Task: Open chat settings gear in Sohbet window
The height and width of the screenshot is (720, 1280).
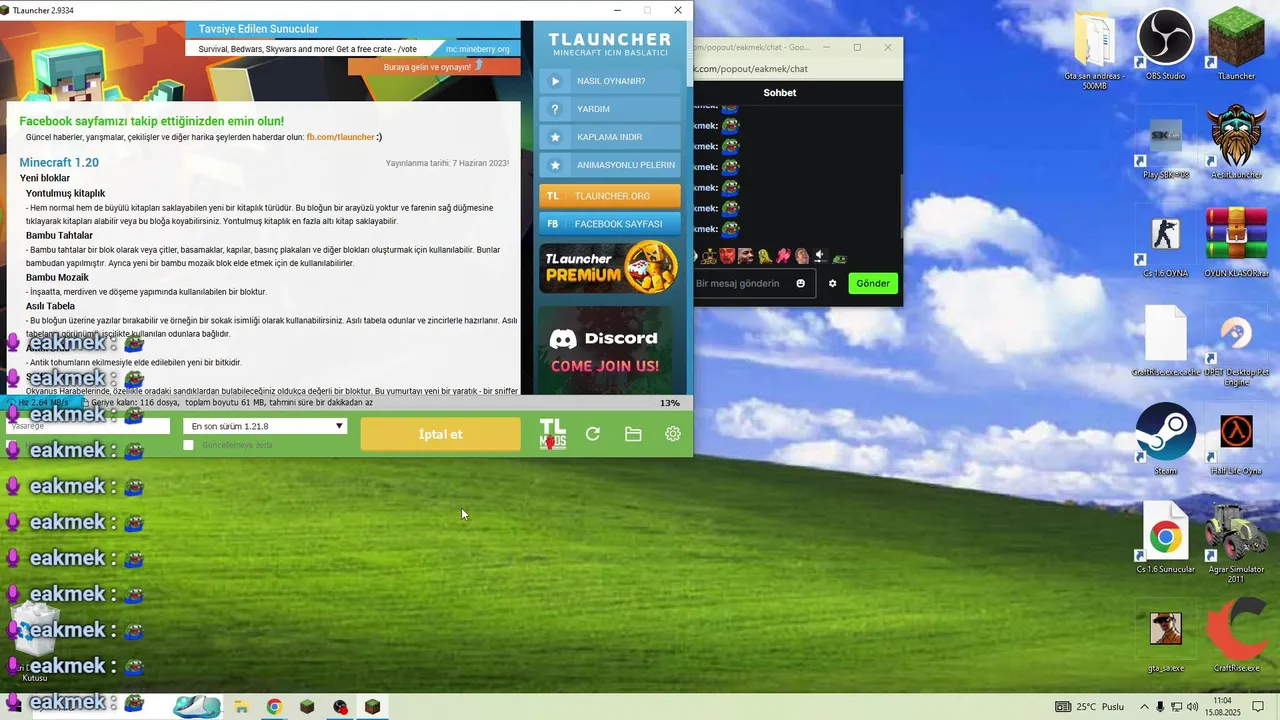Action: (832, 283)
